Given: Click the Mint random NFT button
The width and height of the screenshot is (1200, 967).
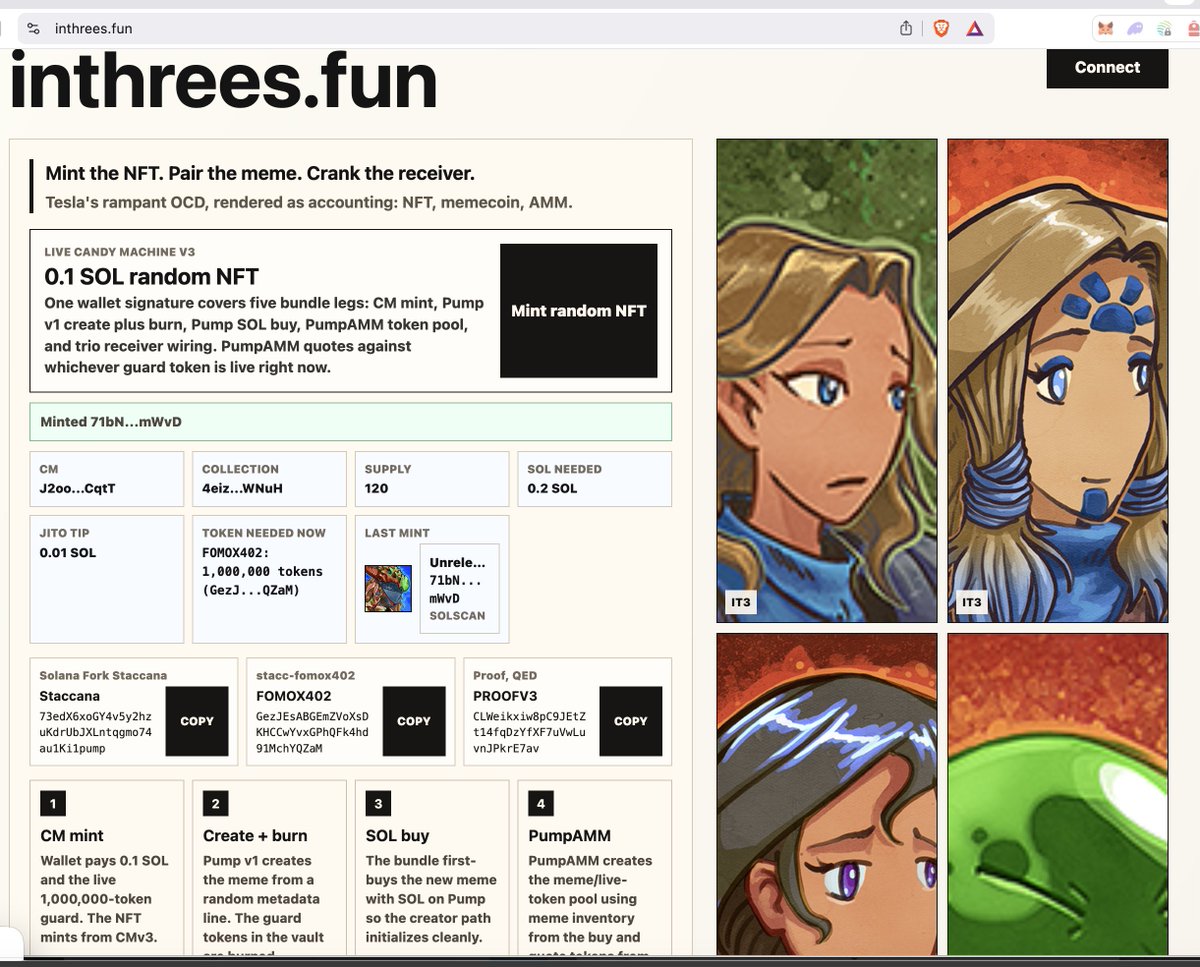Looking at the screenshot, I should (579, 311).
